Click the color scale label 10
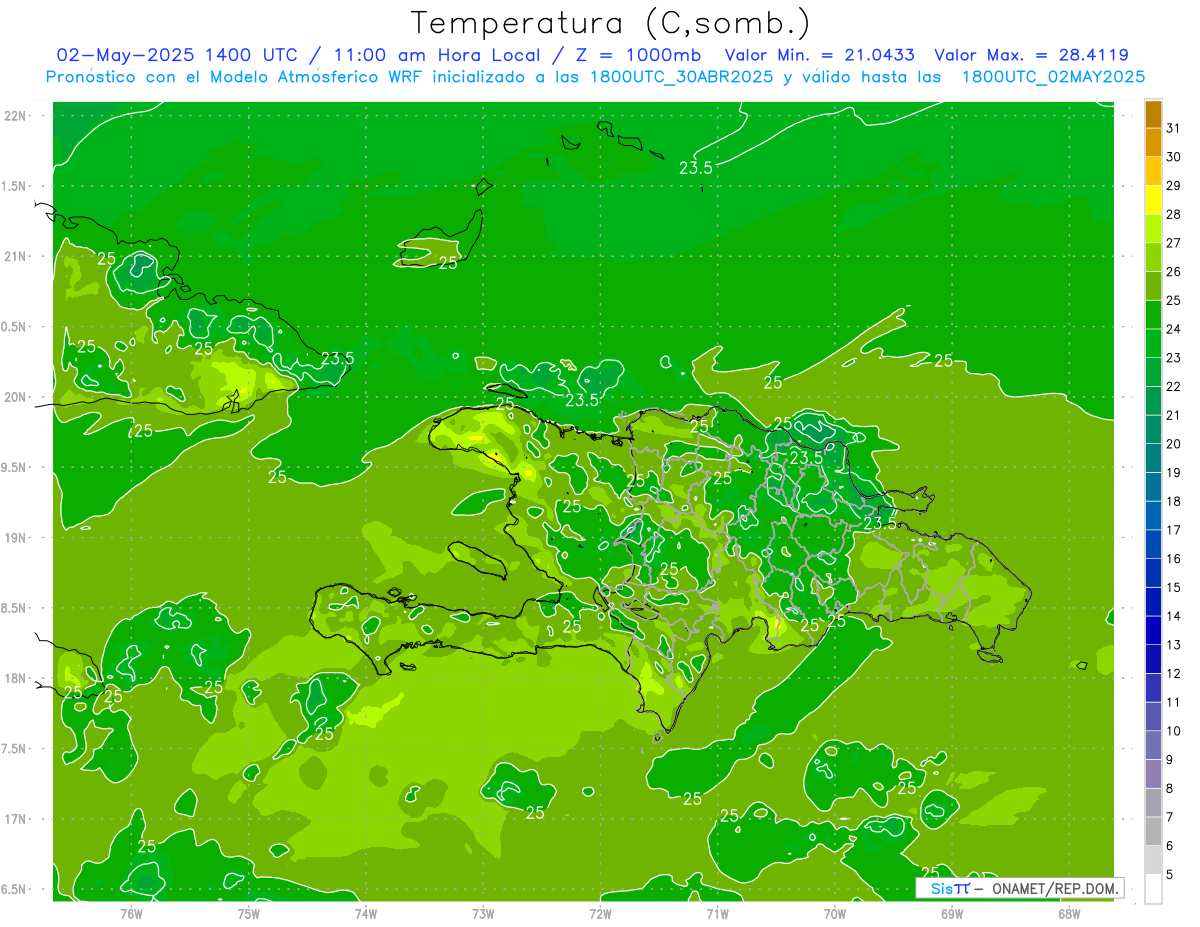1200x927 pixels. pos(1174,731)
